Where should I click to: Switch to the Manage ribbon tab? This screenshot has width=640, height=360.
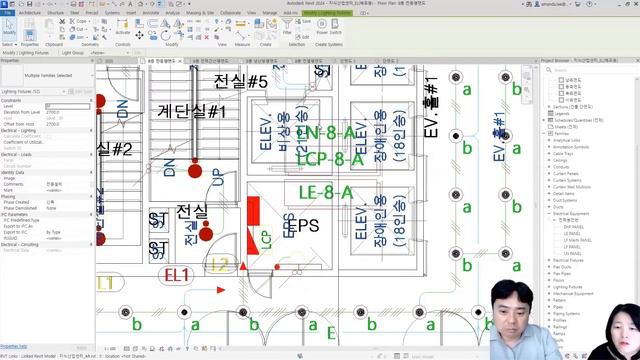269,13
